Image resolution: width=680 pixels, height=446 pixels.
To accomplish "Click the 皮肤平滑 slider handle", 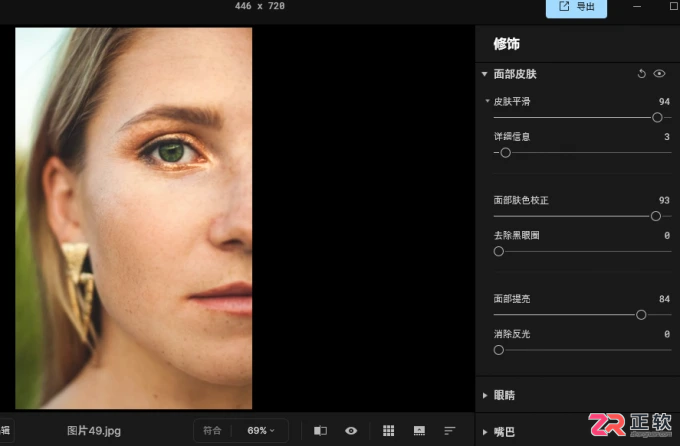I will click(x=657, y=118).
